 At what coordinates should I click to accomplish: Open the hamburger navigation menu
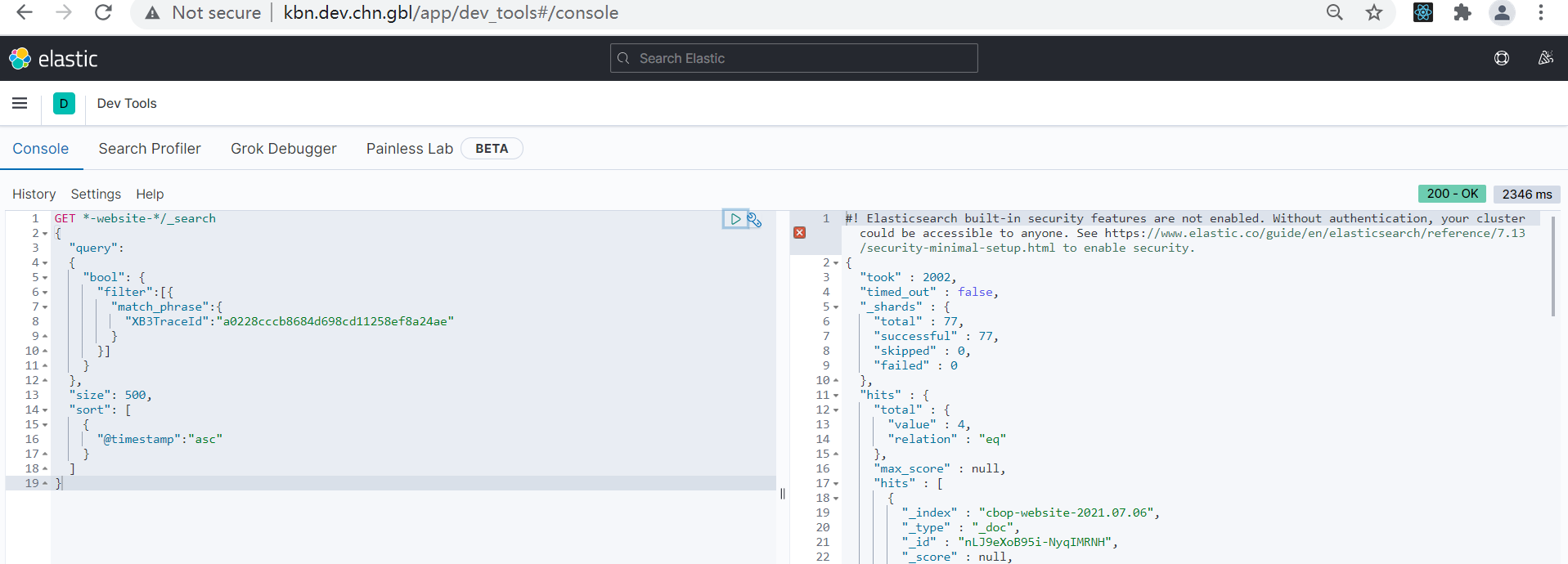pyautogui.click(x=20, y=103)
